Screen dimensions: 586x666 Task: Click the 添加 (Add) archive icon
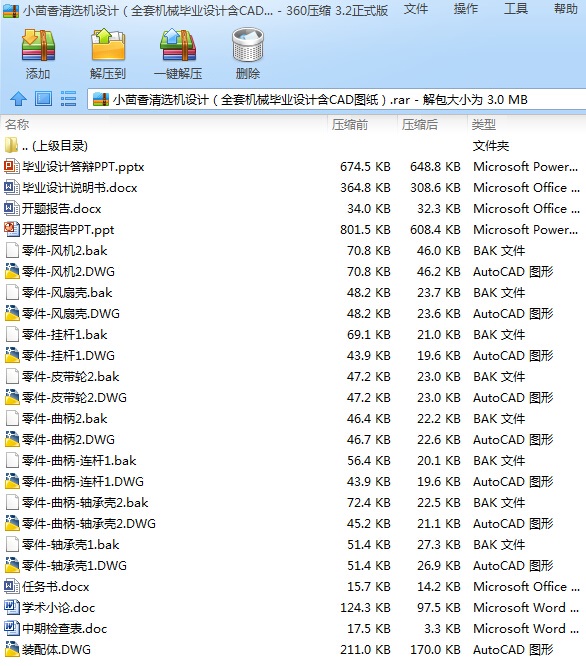tap(38, 45)
